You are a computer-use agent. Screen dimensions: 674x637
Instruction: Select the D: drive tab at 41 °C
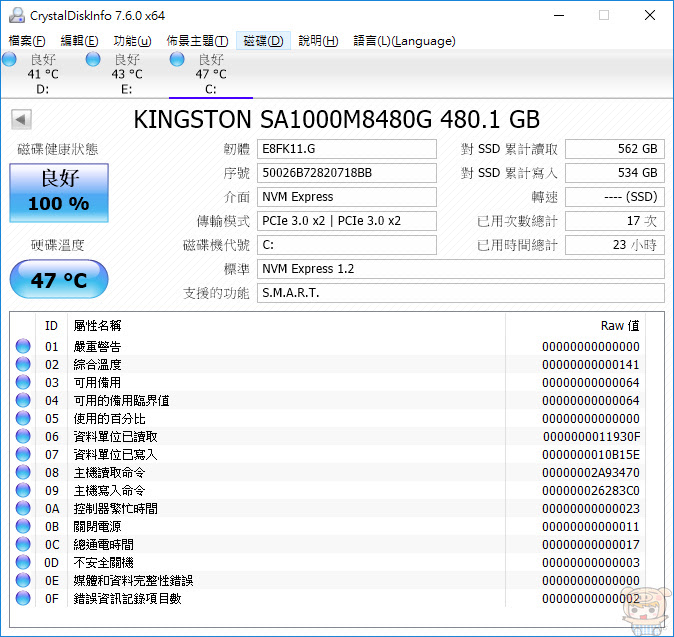[x=43, y=74]
